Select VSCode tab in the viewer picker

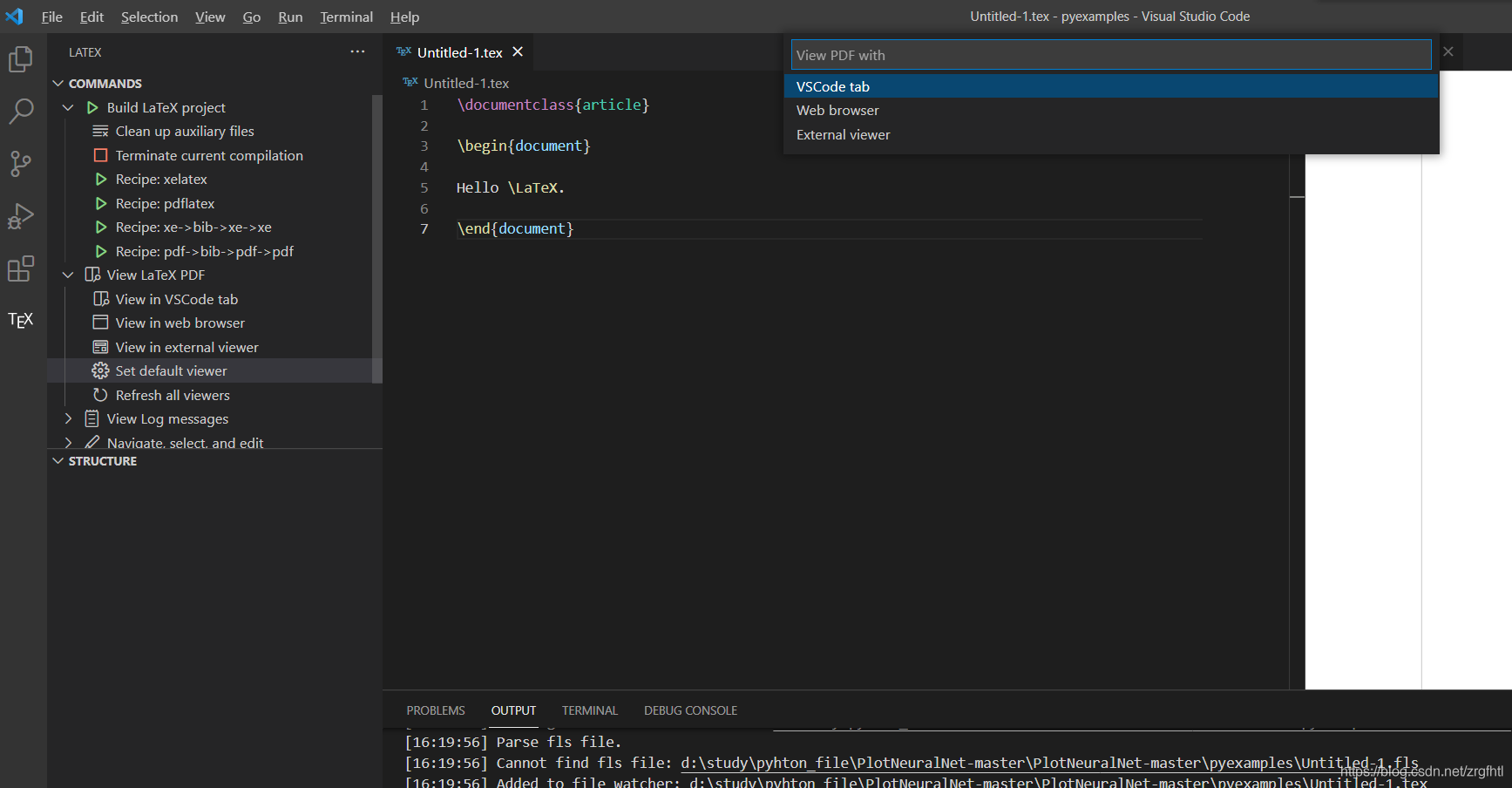pos(1111,86)
